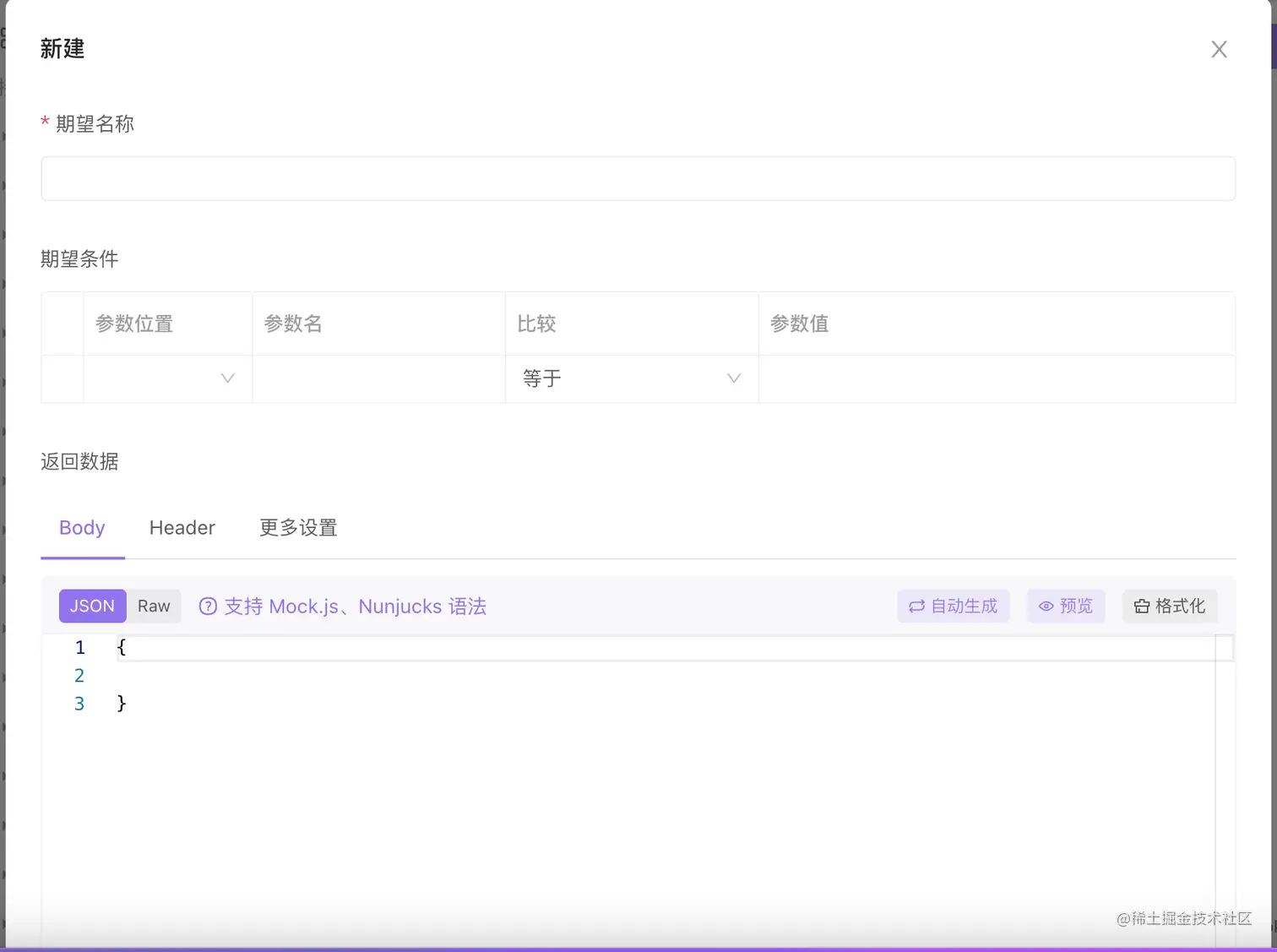Click the 格式化 button
This screenshot has width=1277, height=952.
1170,606
